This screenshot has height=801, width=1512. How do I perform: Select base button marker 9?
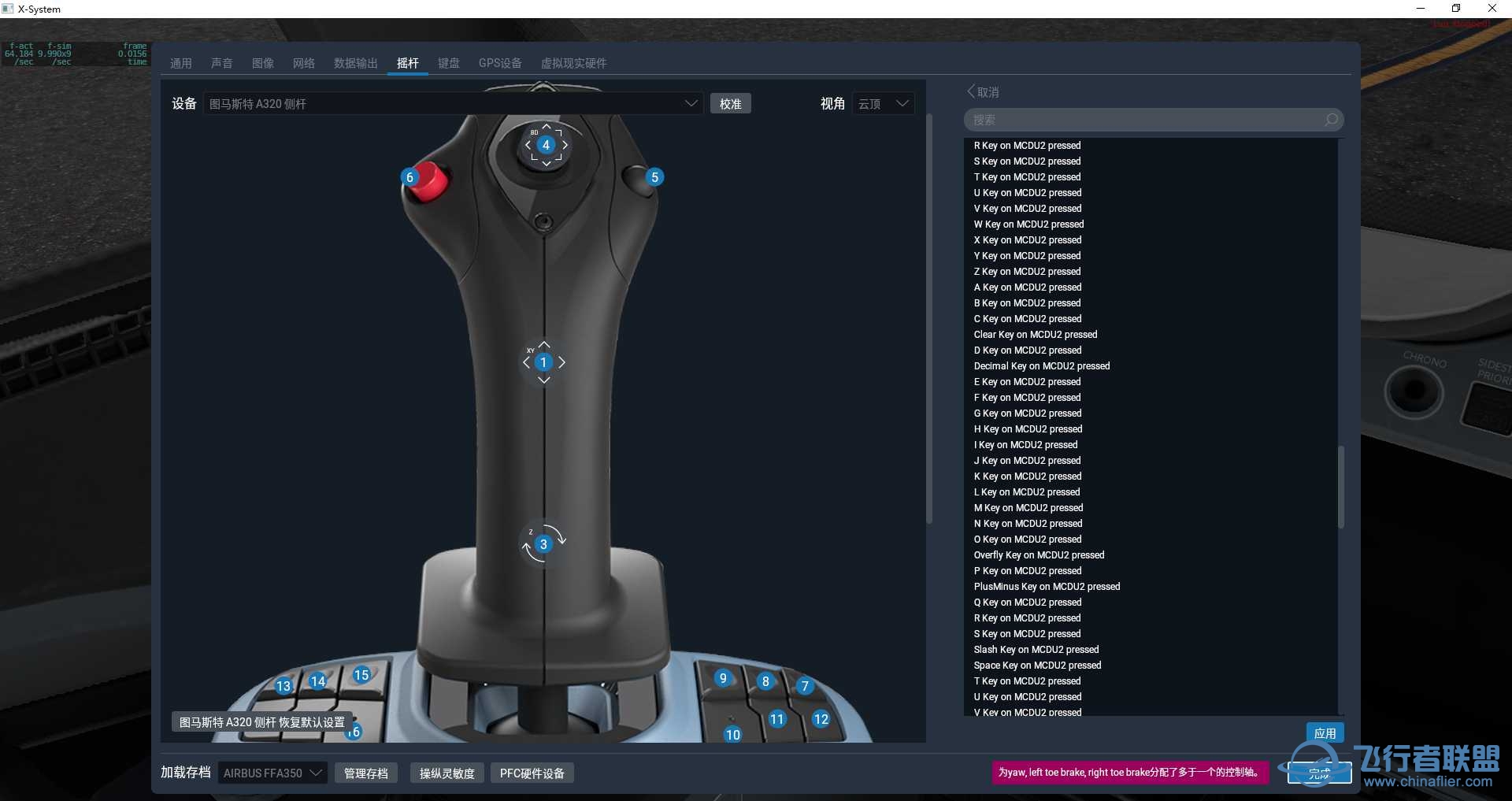click(x=723, y=678)
